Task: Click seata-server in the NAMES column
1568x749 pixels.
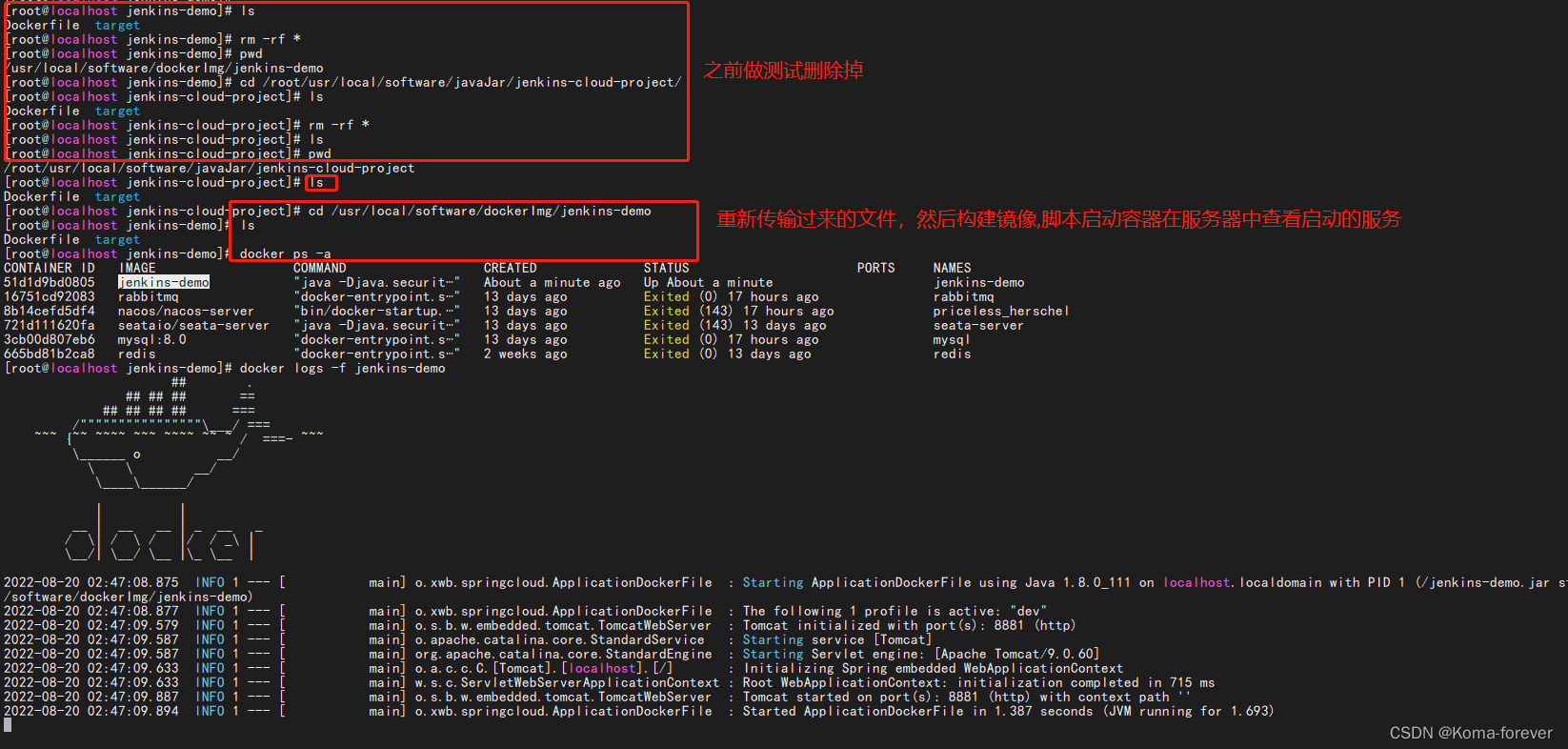Action: 978,325
